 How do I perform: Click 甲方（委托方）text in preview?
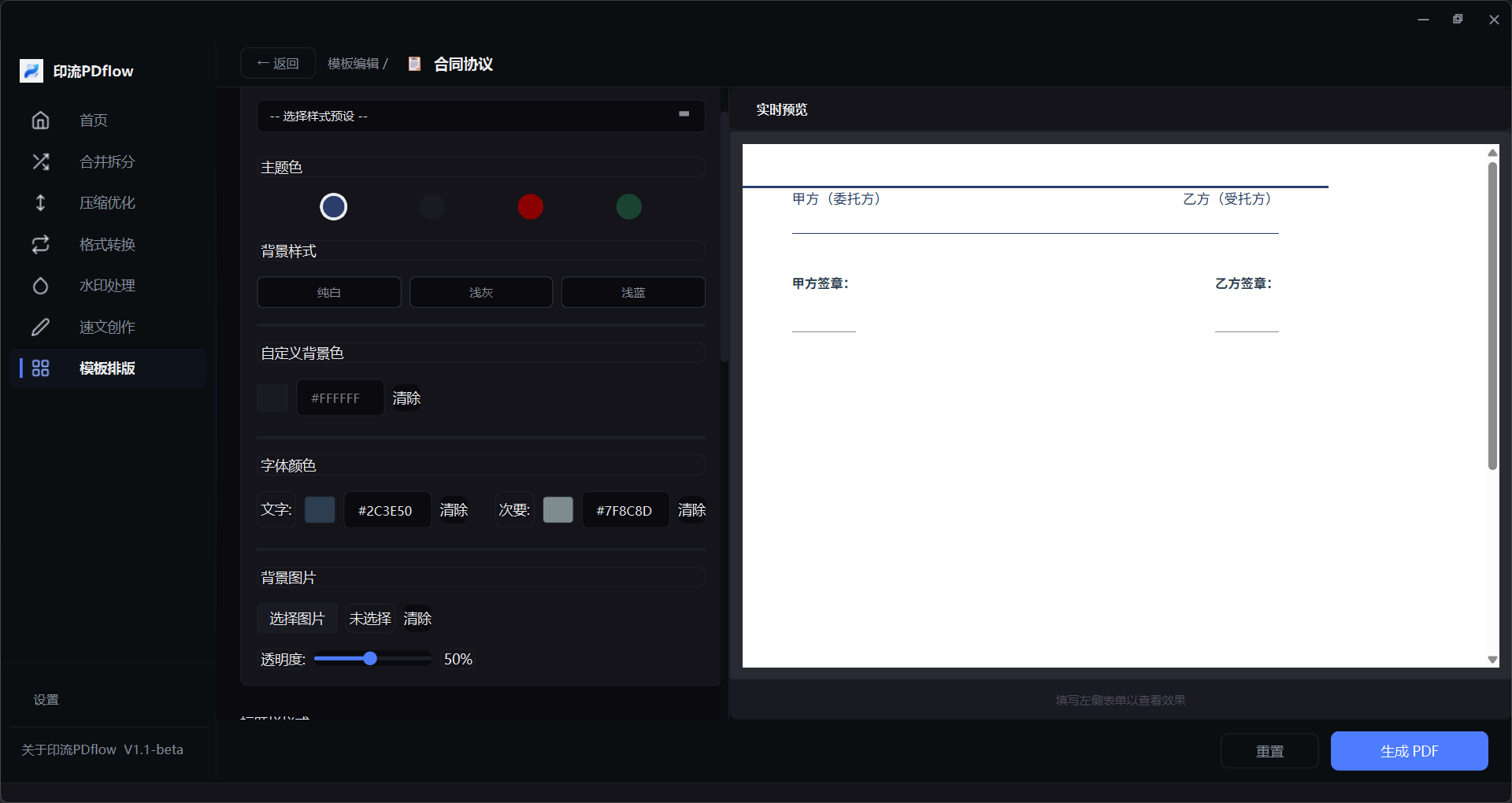tap(836, 199)
